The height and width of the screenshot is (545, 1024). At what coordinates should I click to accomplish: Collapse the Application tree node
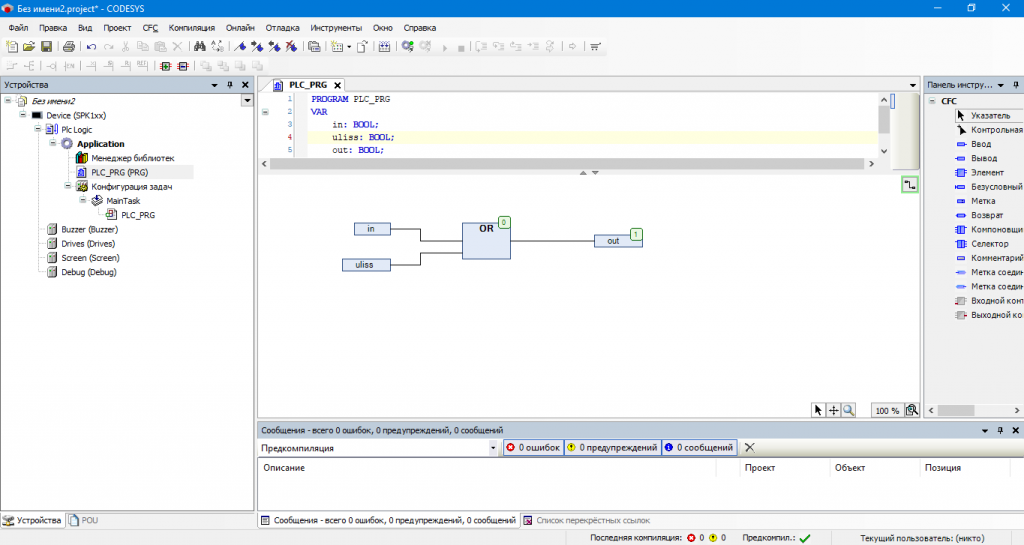click(54, 144)
